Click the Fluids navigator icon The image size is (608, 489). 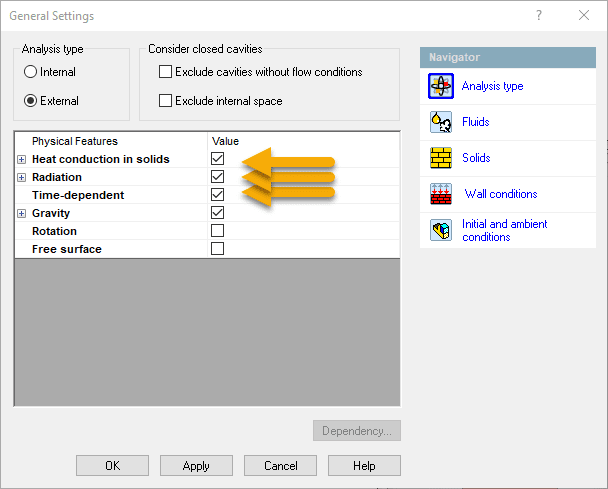pyautogui.click(x=440, y=123)
